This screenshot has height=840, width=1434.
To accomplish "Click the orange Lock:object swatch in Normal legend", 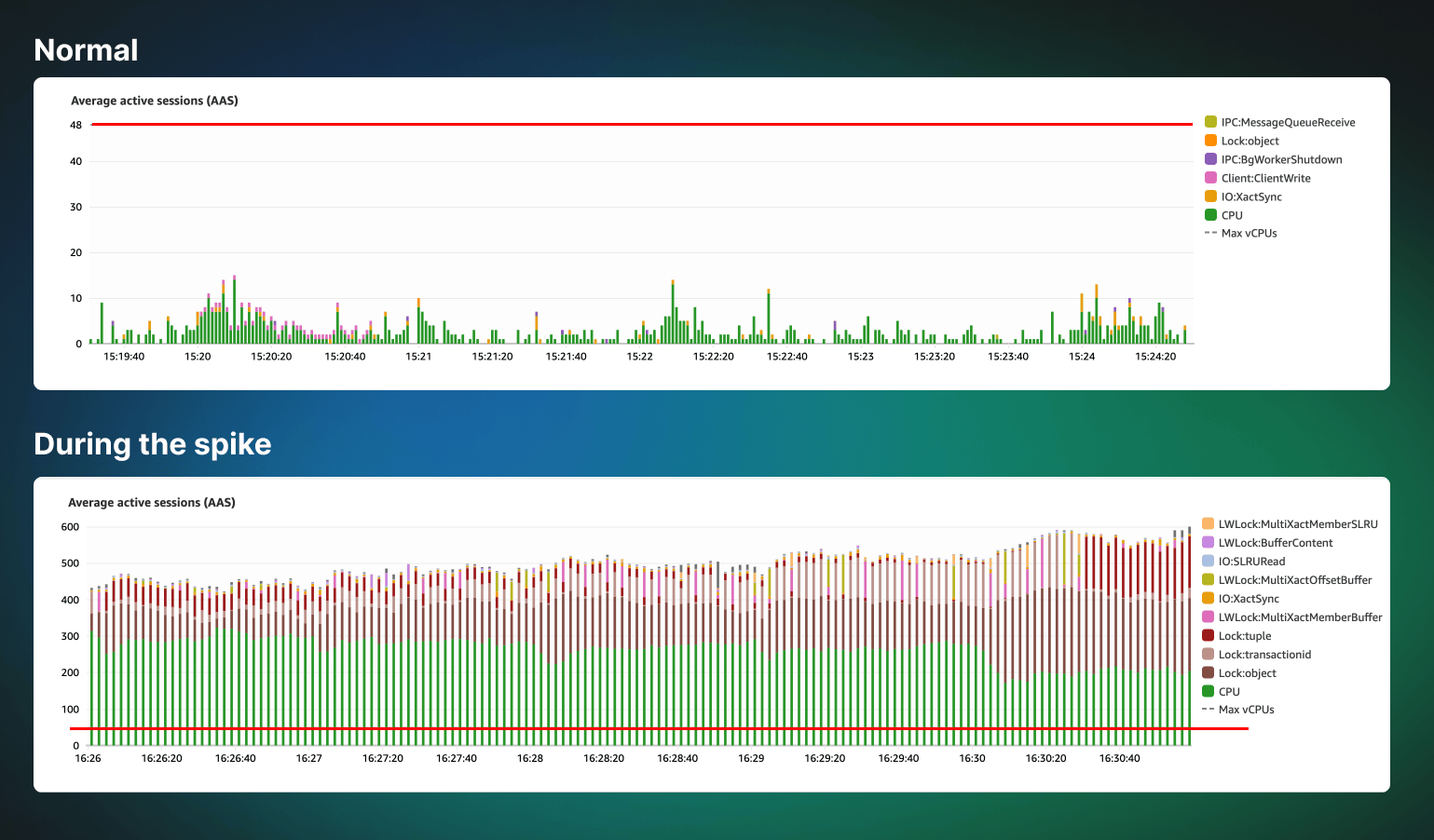I will [1210, 141].
